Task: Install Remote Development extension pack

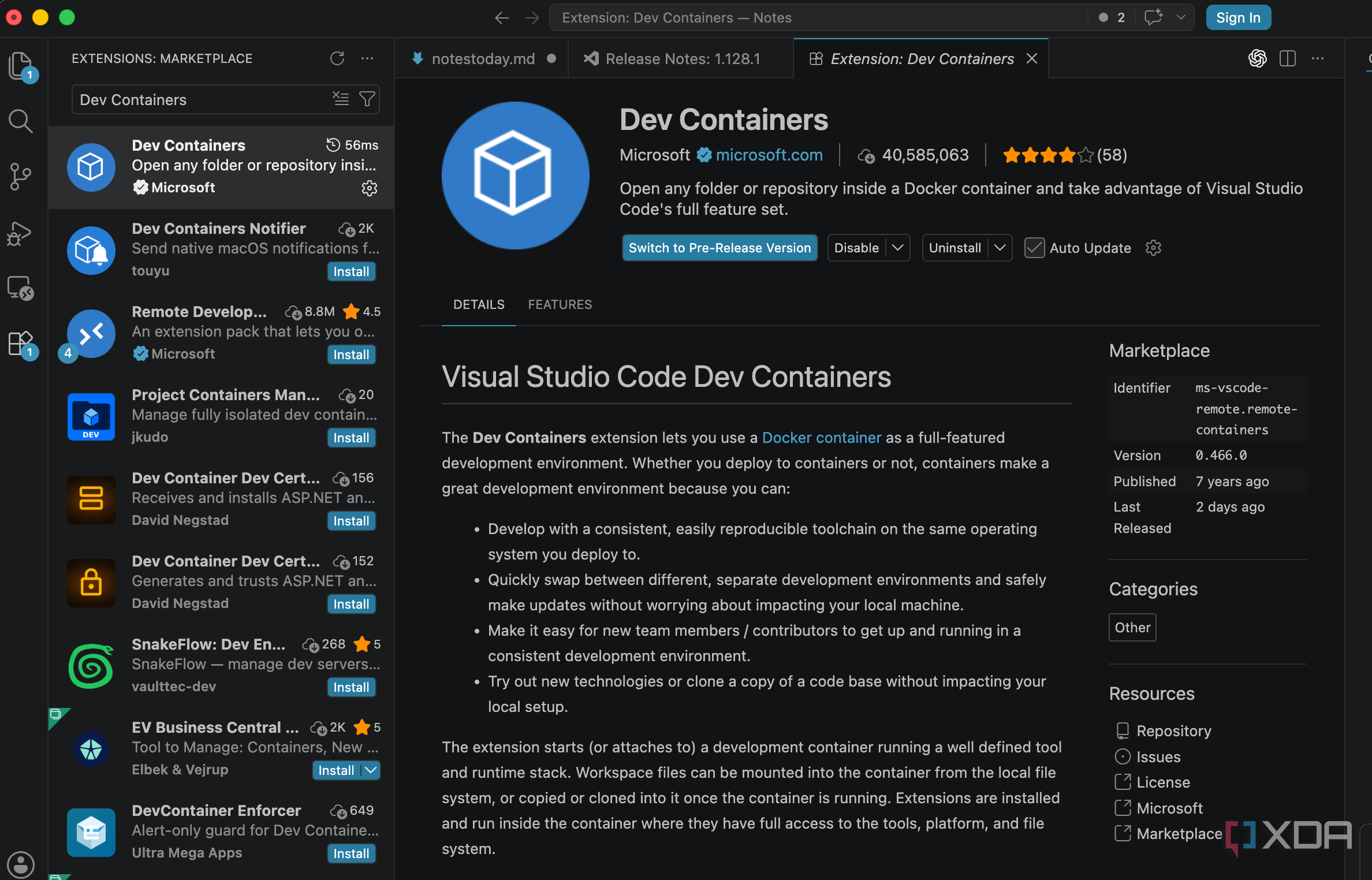Action: pos(351,355)
